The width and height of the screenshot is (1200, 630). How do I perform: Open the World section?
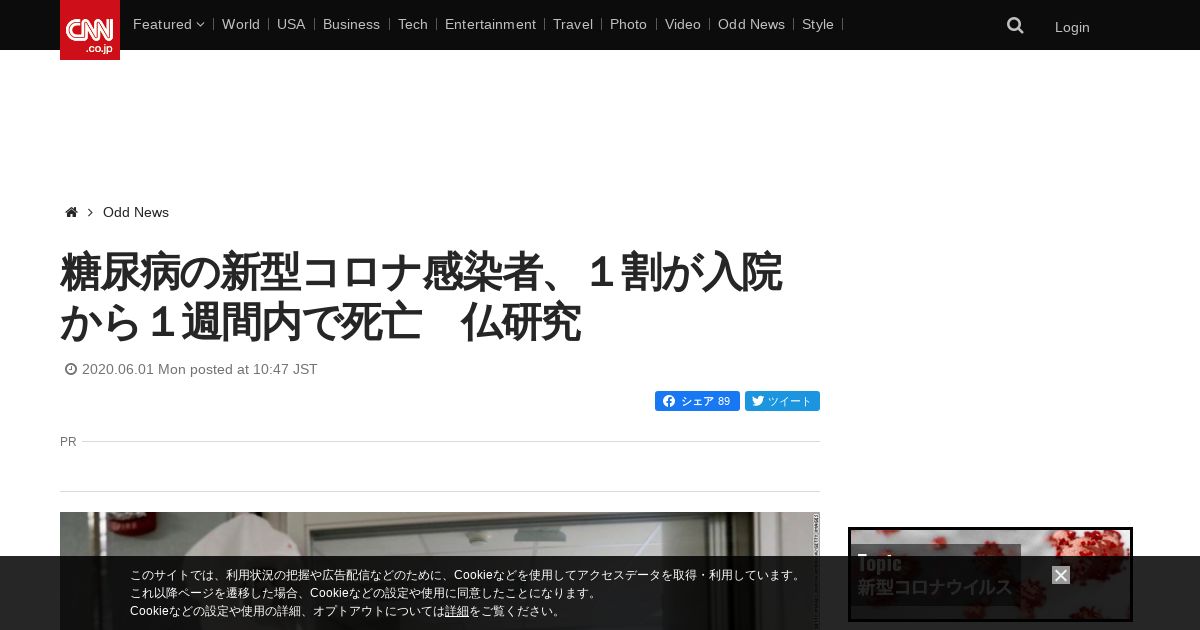241,24
